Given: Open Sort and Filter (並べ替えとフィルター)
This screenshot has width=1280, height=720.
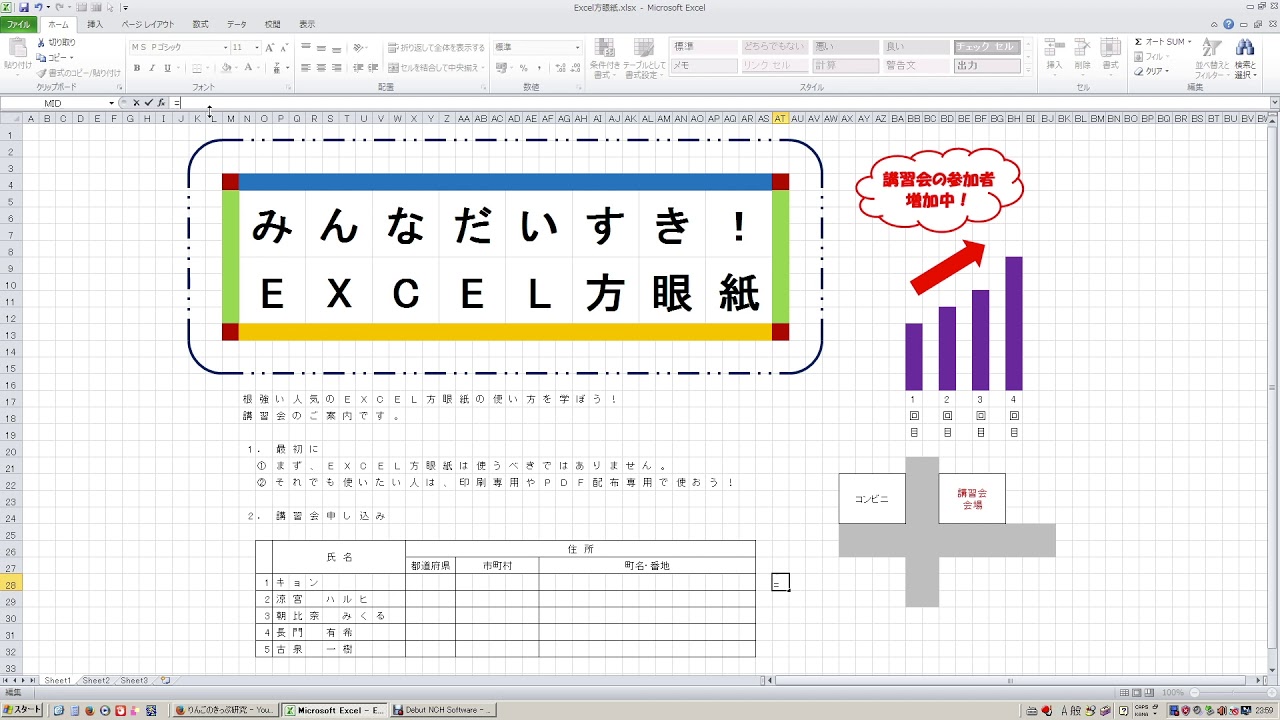Looking at the screenshot, I should (x=1211, y=59).
